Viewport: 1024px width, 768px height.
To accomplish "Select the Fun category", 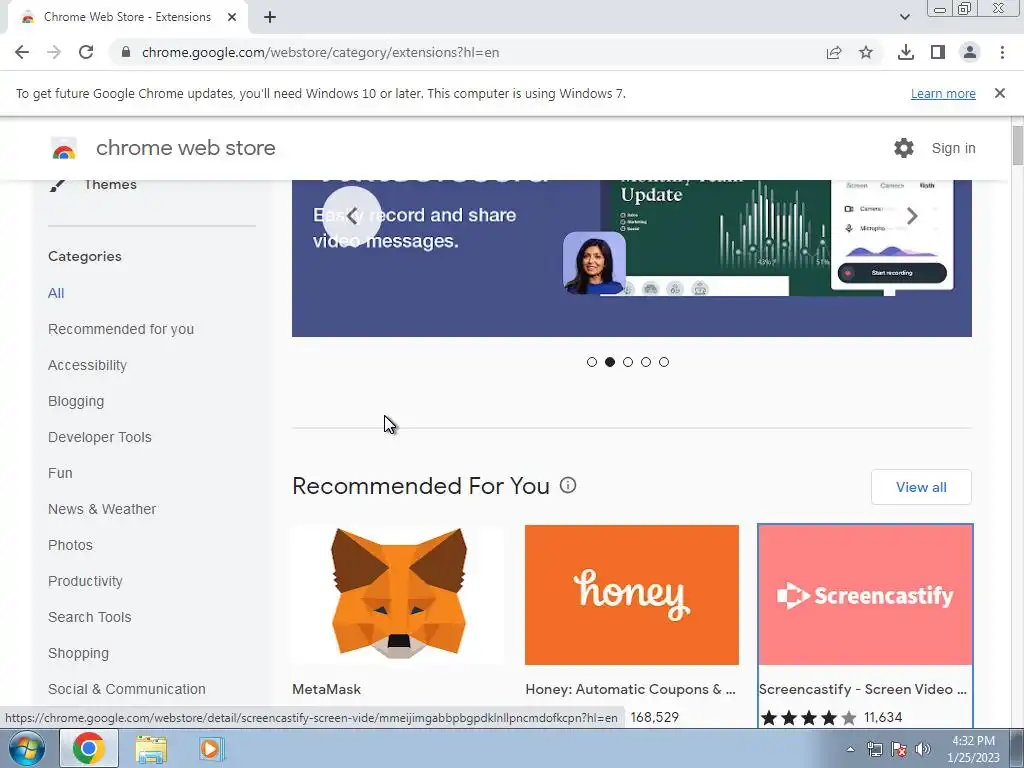I will pos(60,473).
